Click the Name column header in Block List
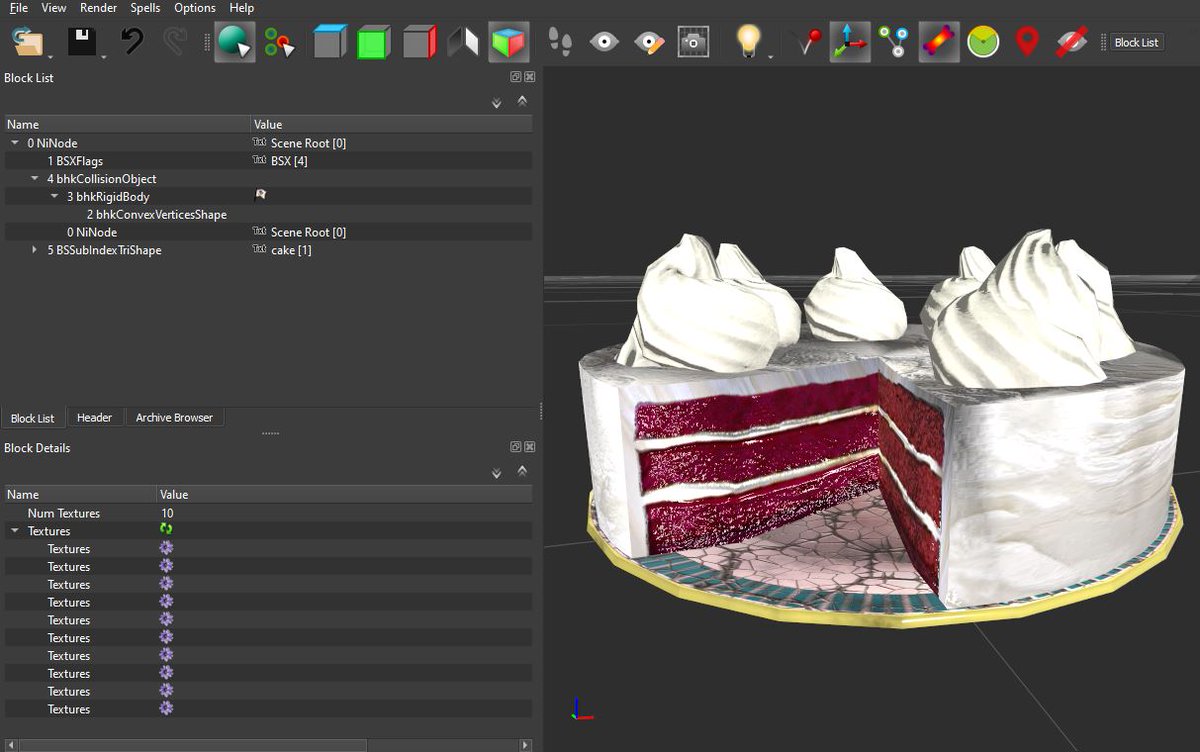Screen dimensions: 1200x752 [127, 125]
